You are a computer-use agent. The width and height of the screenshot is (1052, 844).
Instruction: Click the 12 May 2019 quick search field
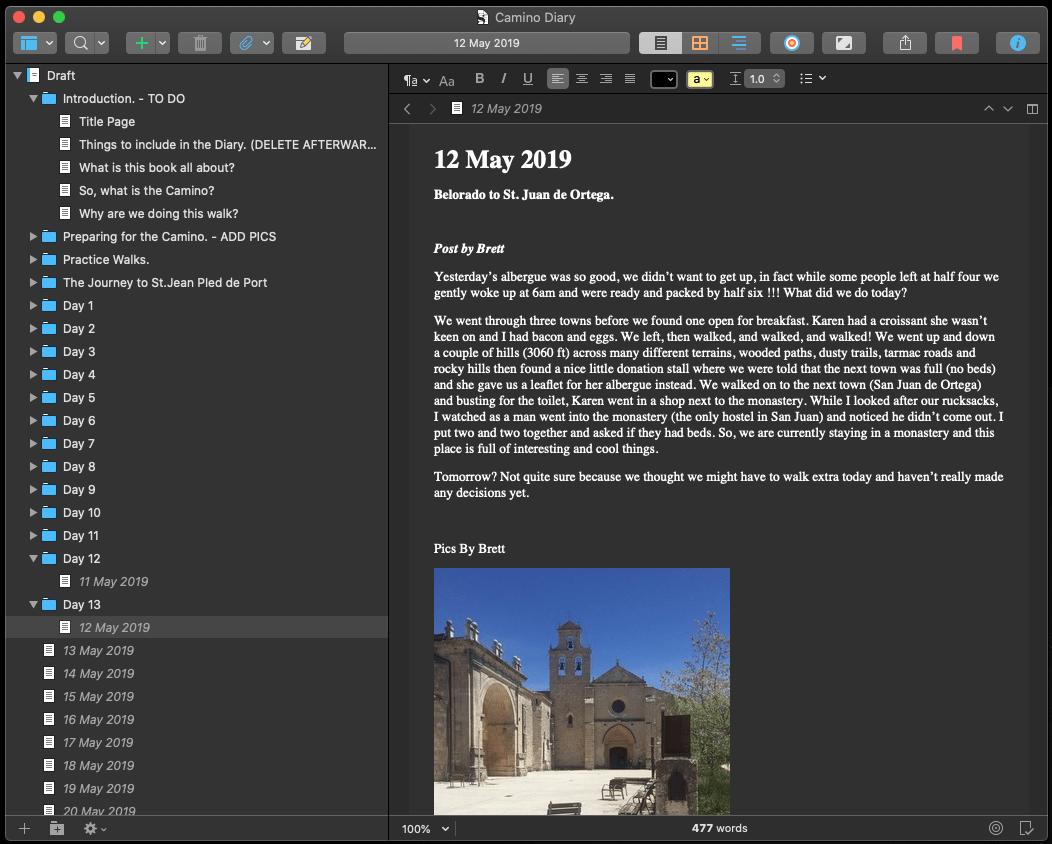pos(486,43)
